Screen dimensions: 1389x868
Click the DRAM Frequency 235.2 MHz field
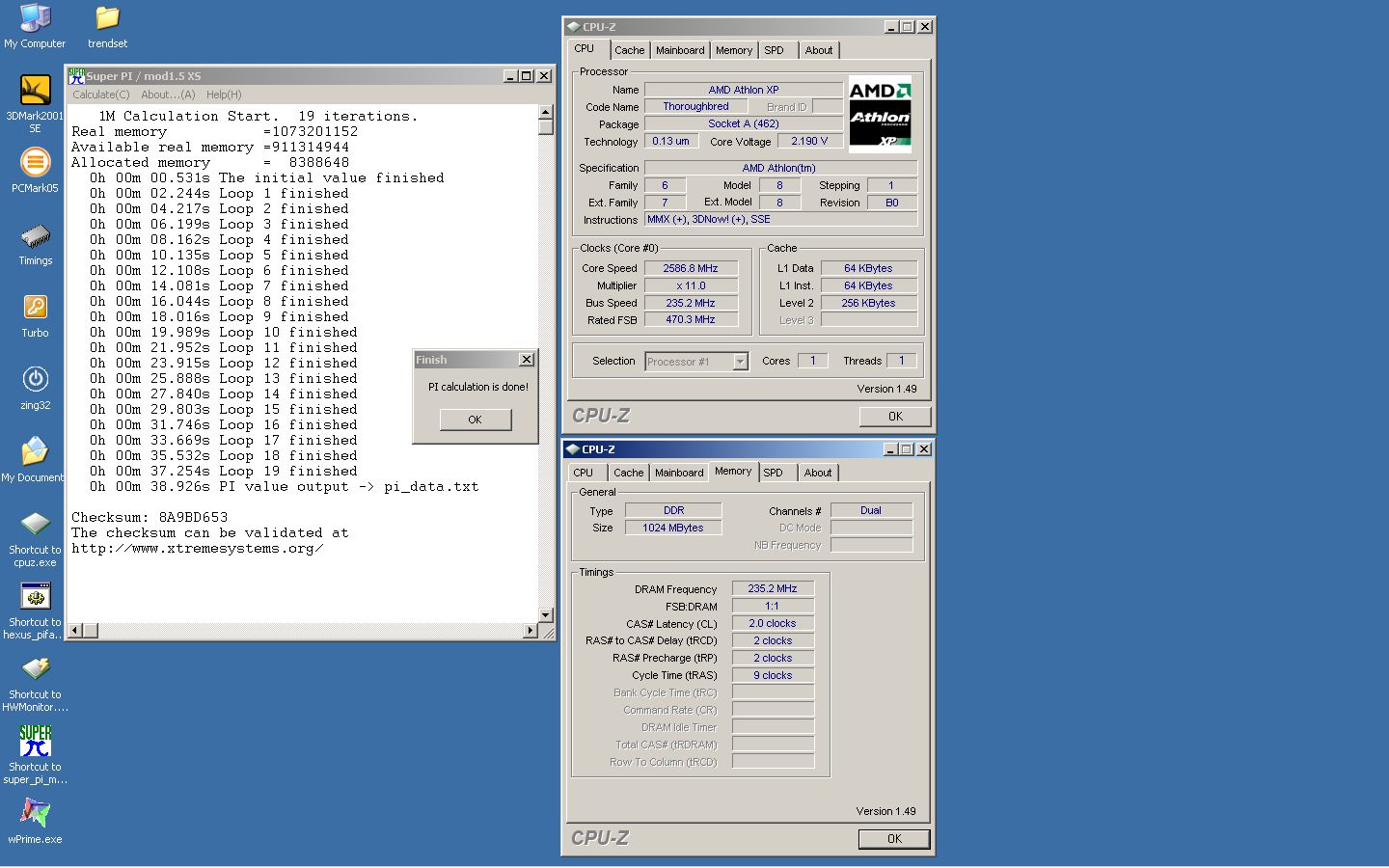pyautogui.click(x=773, y=588)
